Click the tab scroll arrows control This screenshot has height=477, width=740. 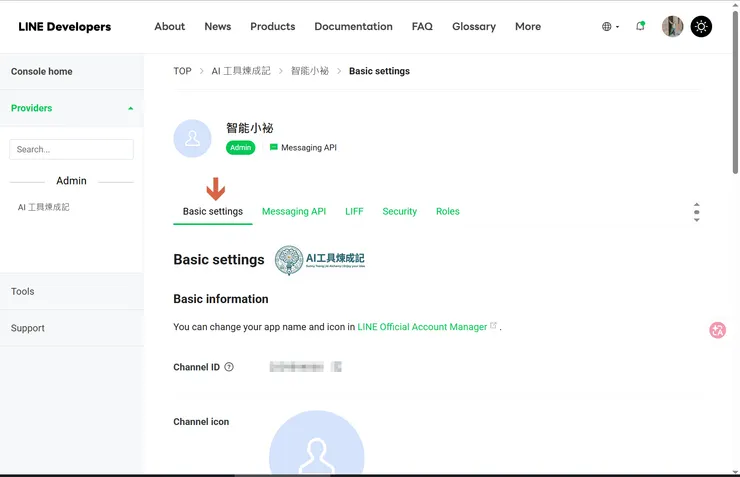click(x=697, y=212)
